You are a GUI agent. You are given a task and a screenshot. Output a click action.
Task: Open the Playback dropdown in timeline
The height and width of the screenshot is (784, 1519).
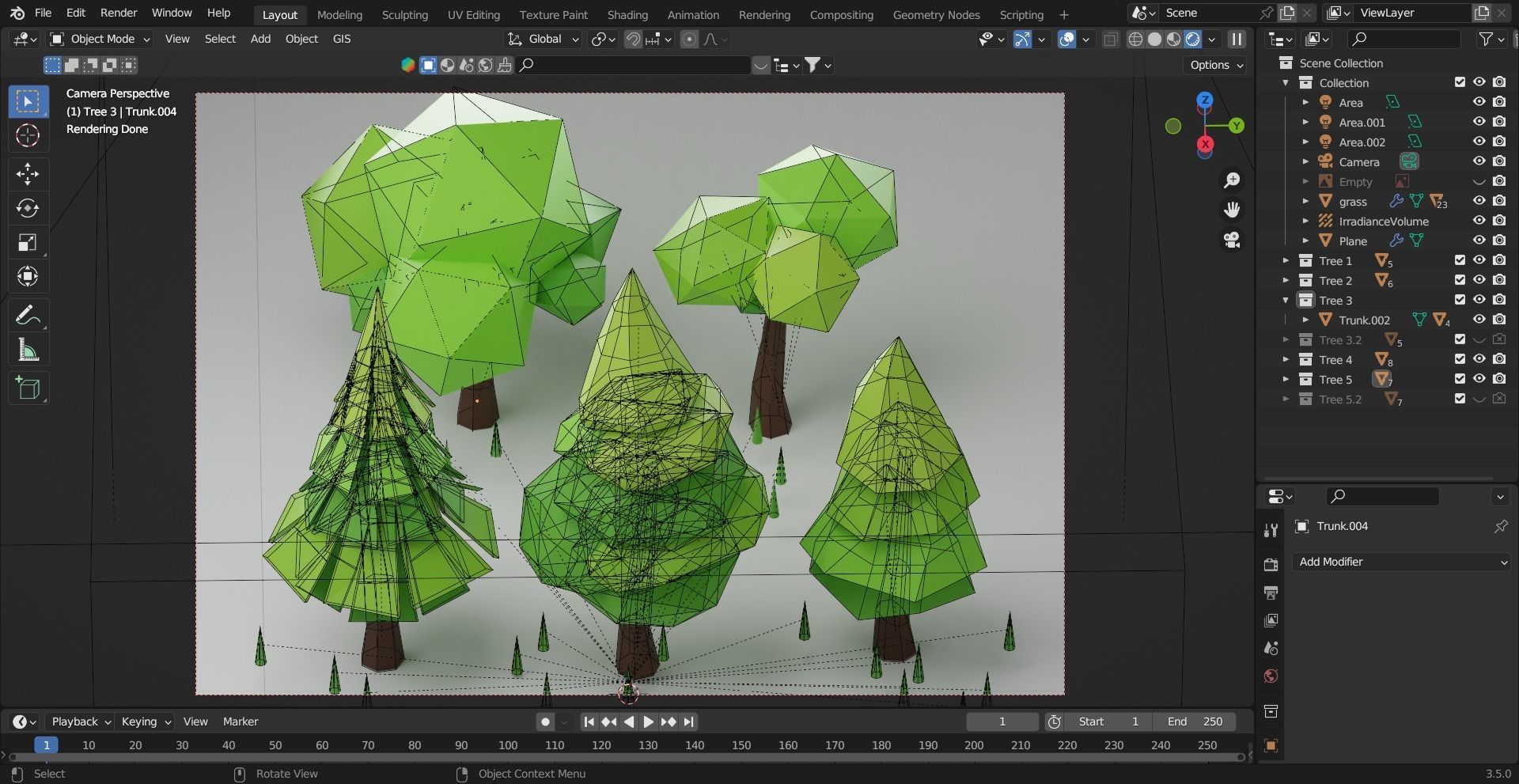[81, 722]
